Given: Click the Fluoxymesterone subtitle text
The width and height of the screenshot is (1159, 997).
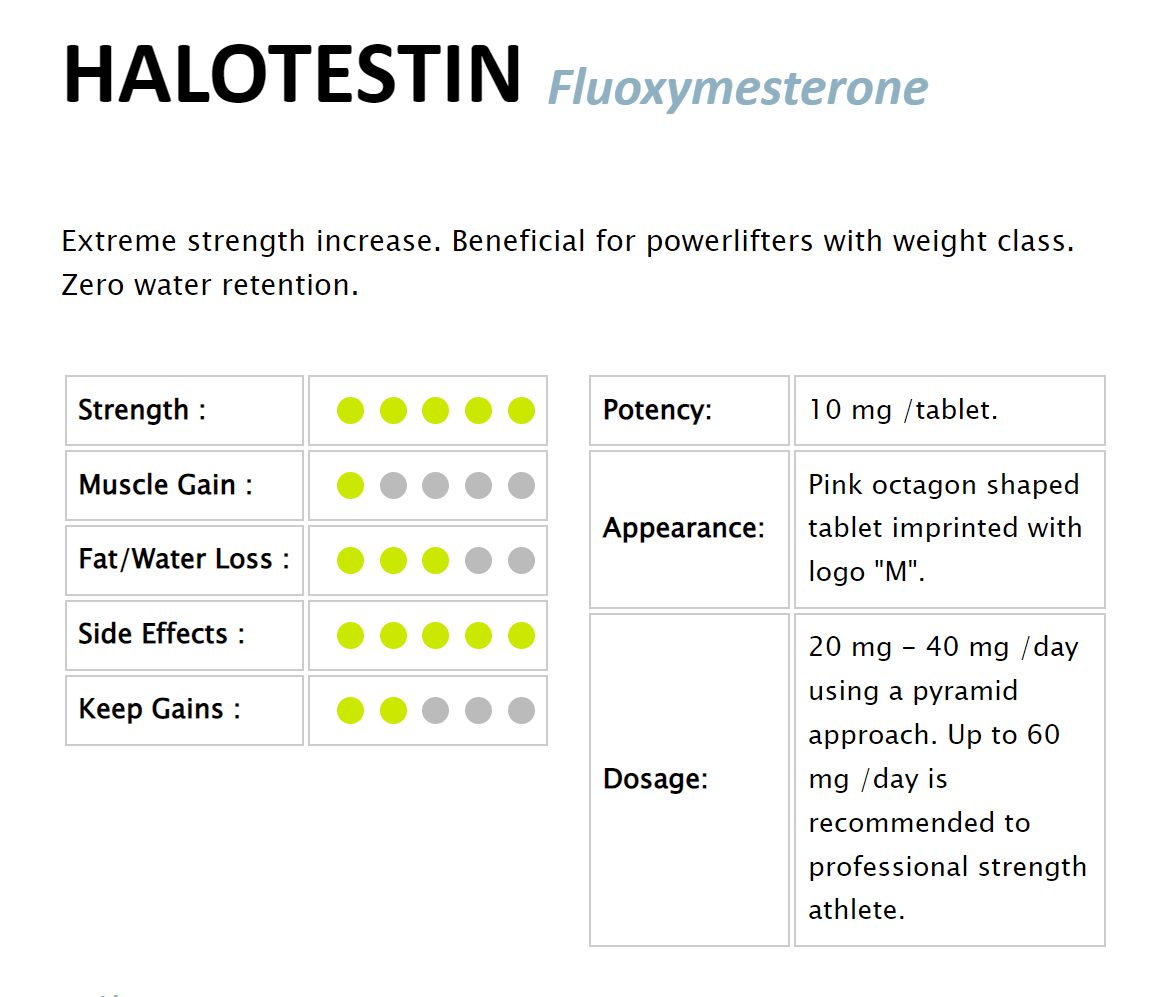Looking at the screenshot, I should (738, 88).
